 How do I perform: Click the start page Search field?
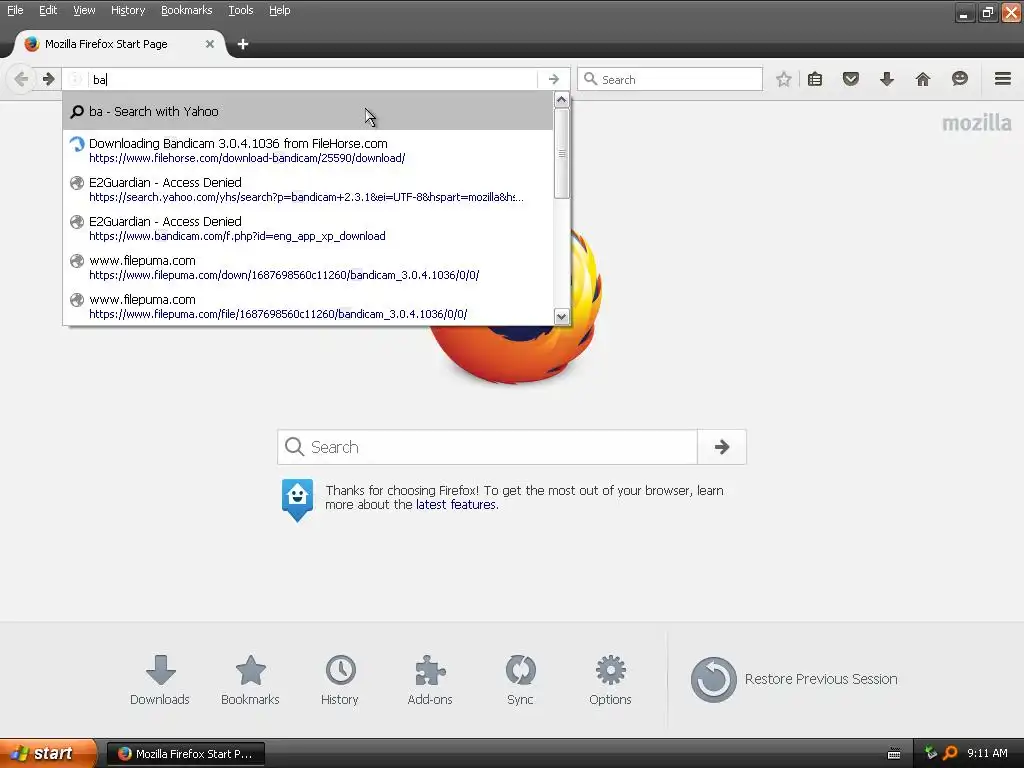coord(487,447)
